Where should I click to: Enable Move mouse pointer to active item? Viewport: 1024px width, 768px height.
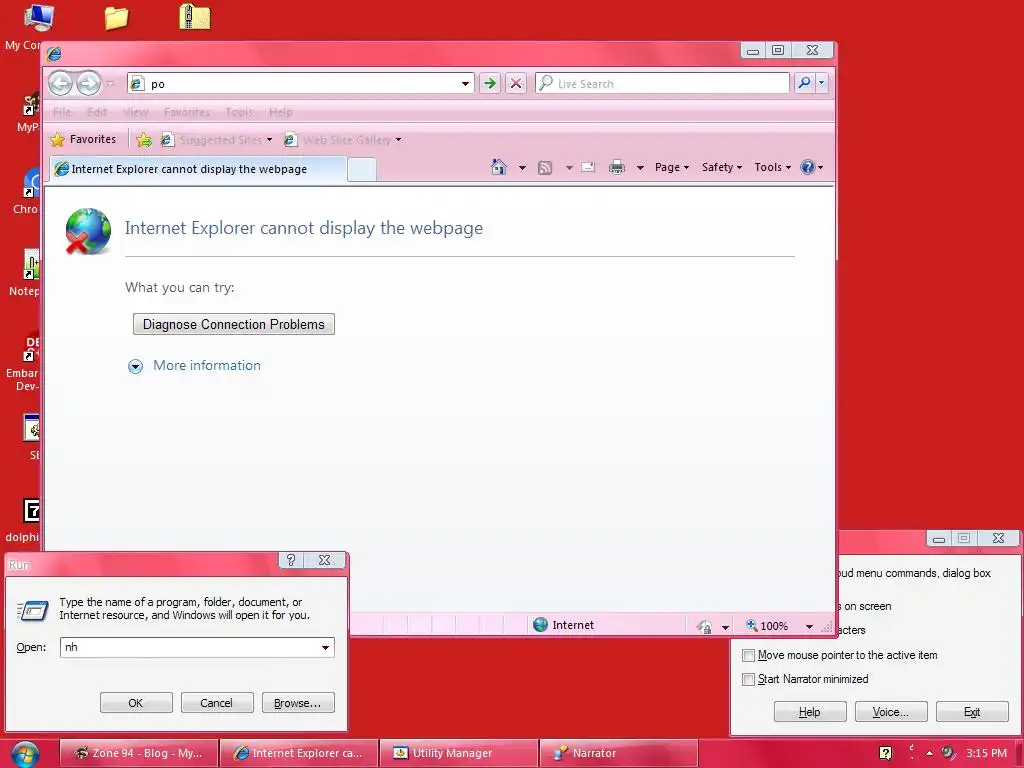click(748, 655)
